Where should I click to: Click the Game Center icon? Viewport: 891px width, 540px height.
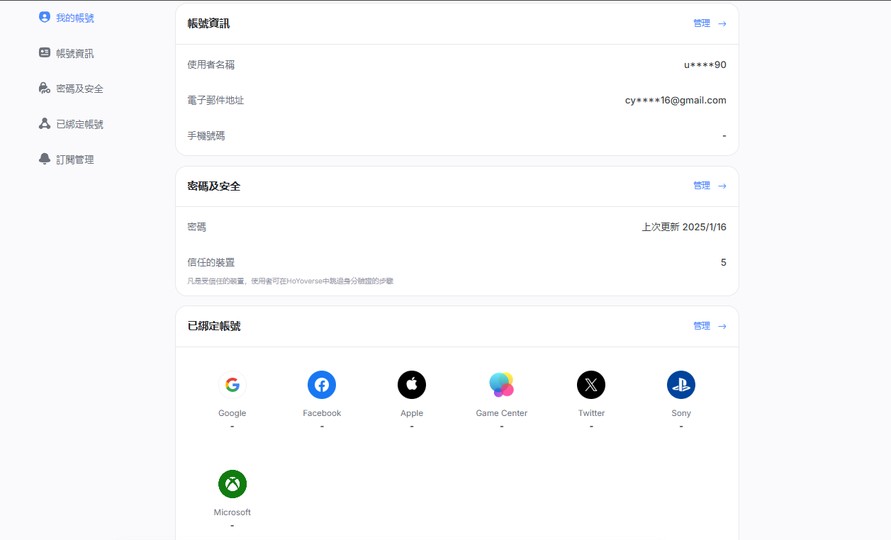point(501,385)
